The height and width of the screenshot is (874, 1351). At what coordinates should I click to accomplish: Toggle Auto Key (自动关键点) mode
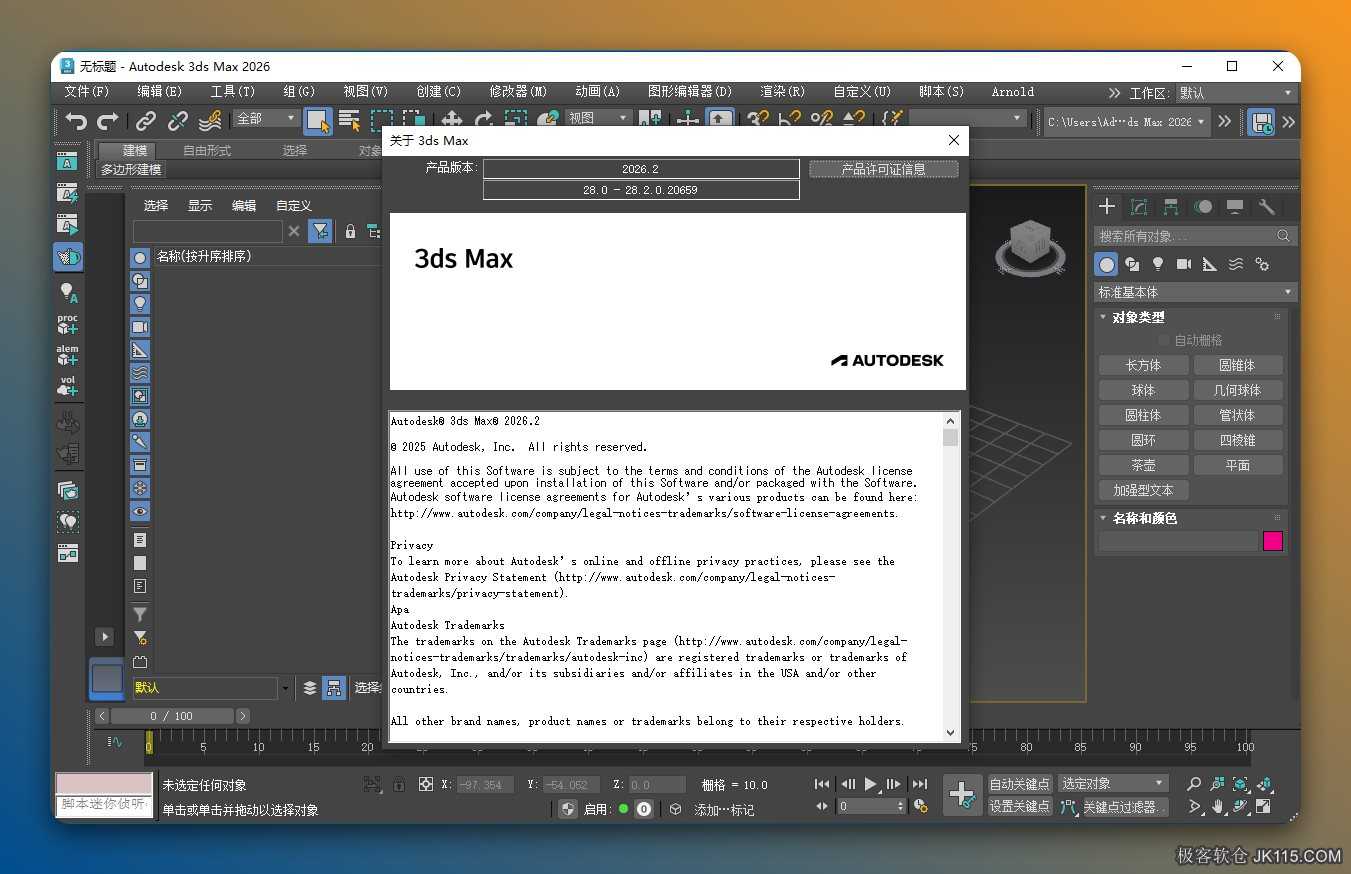pyautogui.click(x=1019, y=784)
